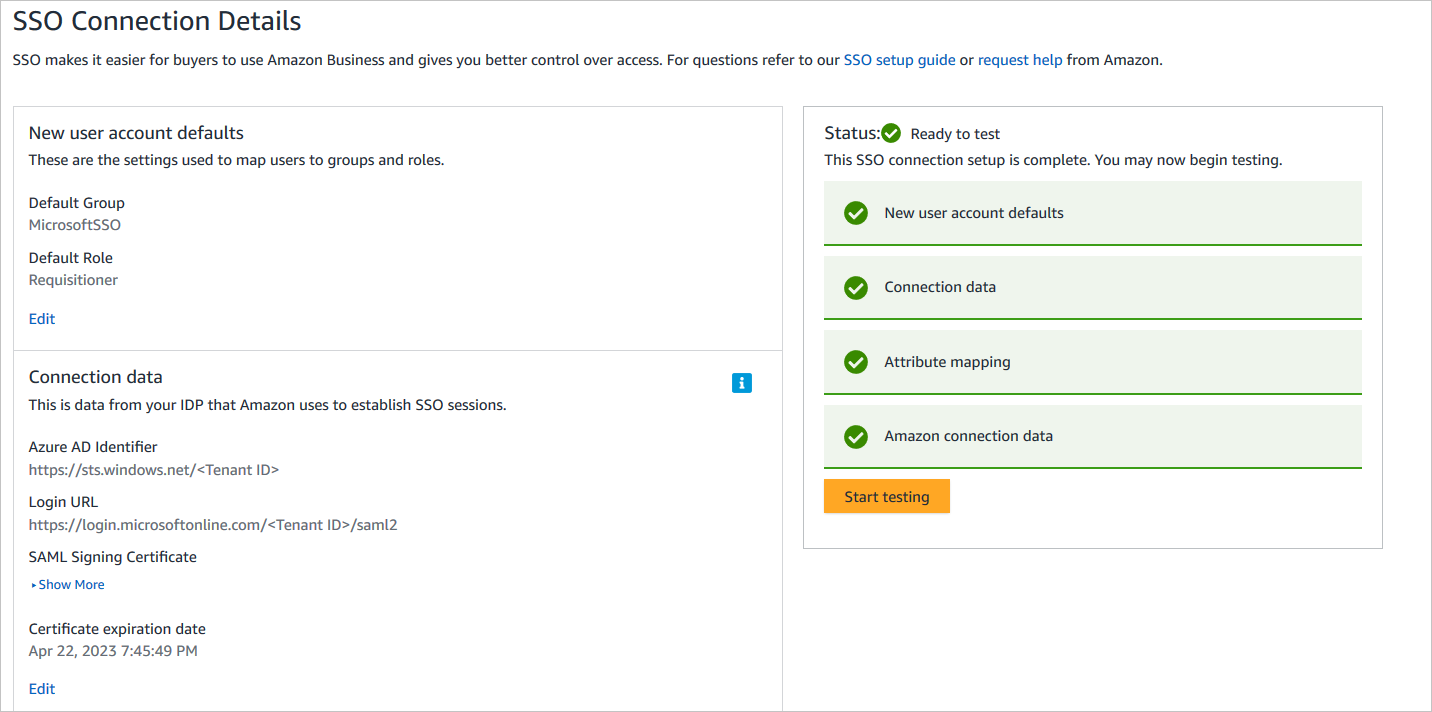The width and height of the screenshot is (1432, 712).
Task: Click the Login URL label
Action: [x=63, y=502]
